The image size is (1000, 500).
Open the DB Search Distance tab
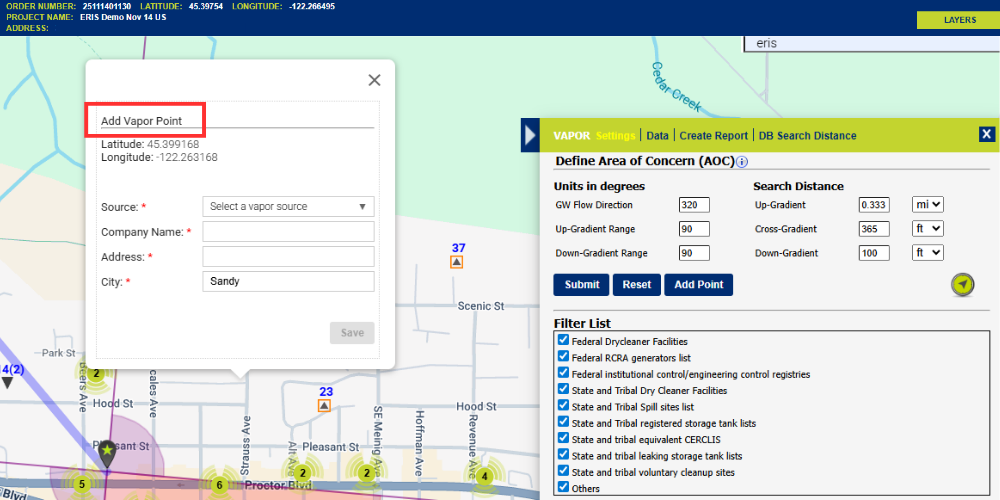coord(807,136)
